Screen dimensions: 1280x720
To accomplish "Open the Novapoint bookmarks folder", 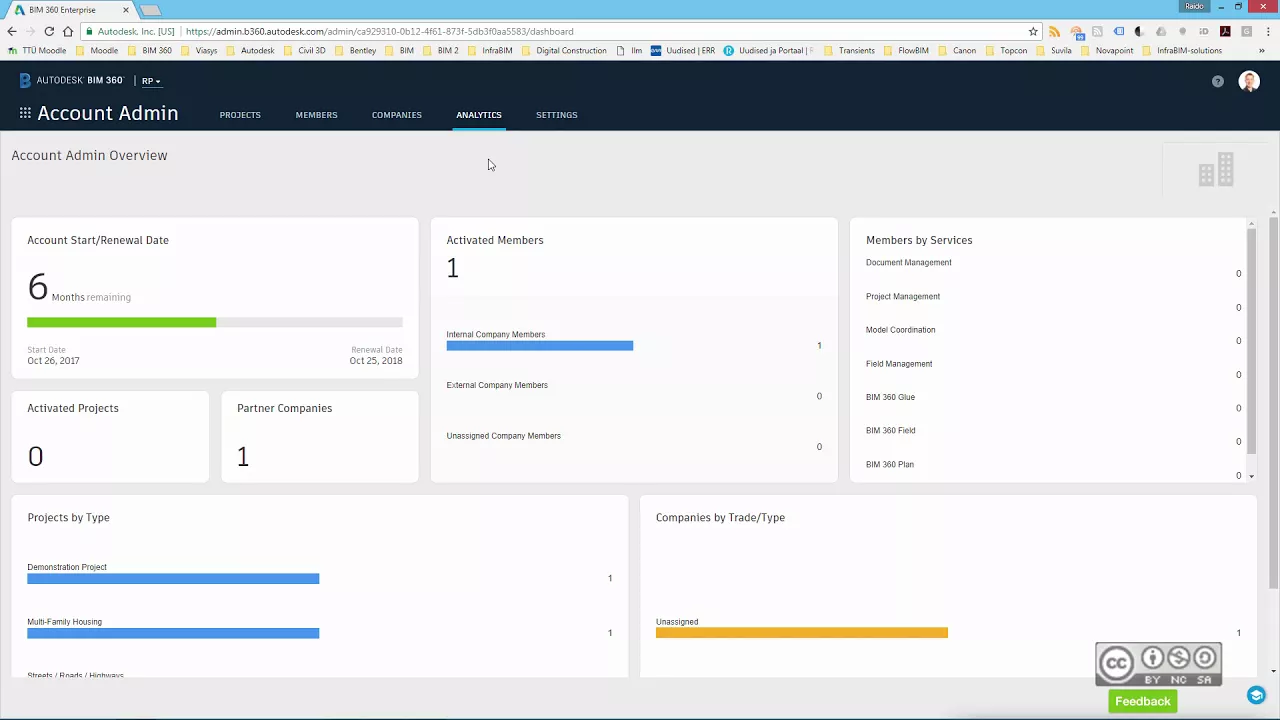I will click(x=1107, y=50).
